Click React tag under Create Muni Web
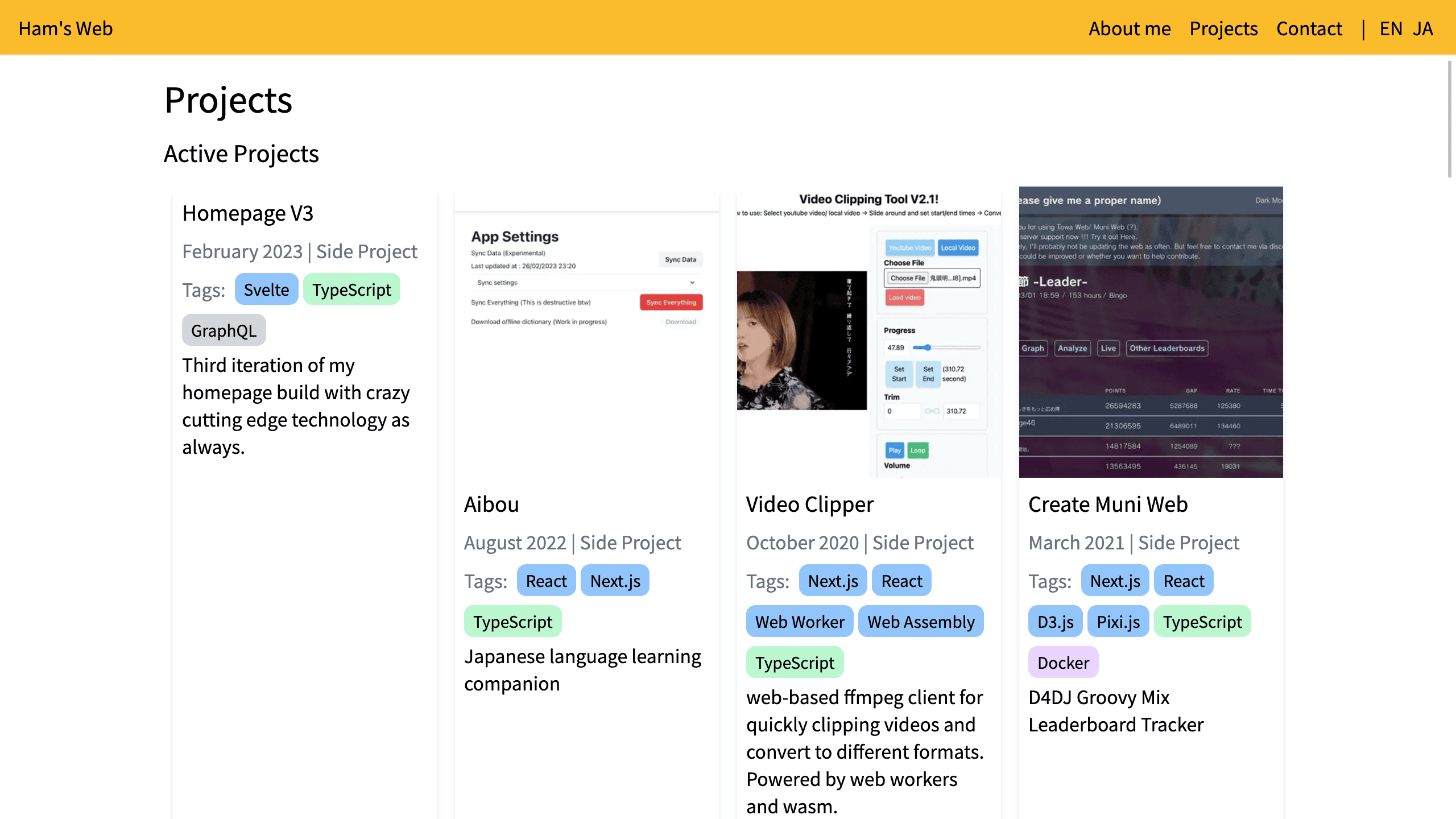The image size is (1456, 819). tap(1184, 581)
